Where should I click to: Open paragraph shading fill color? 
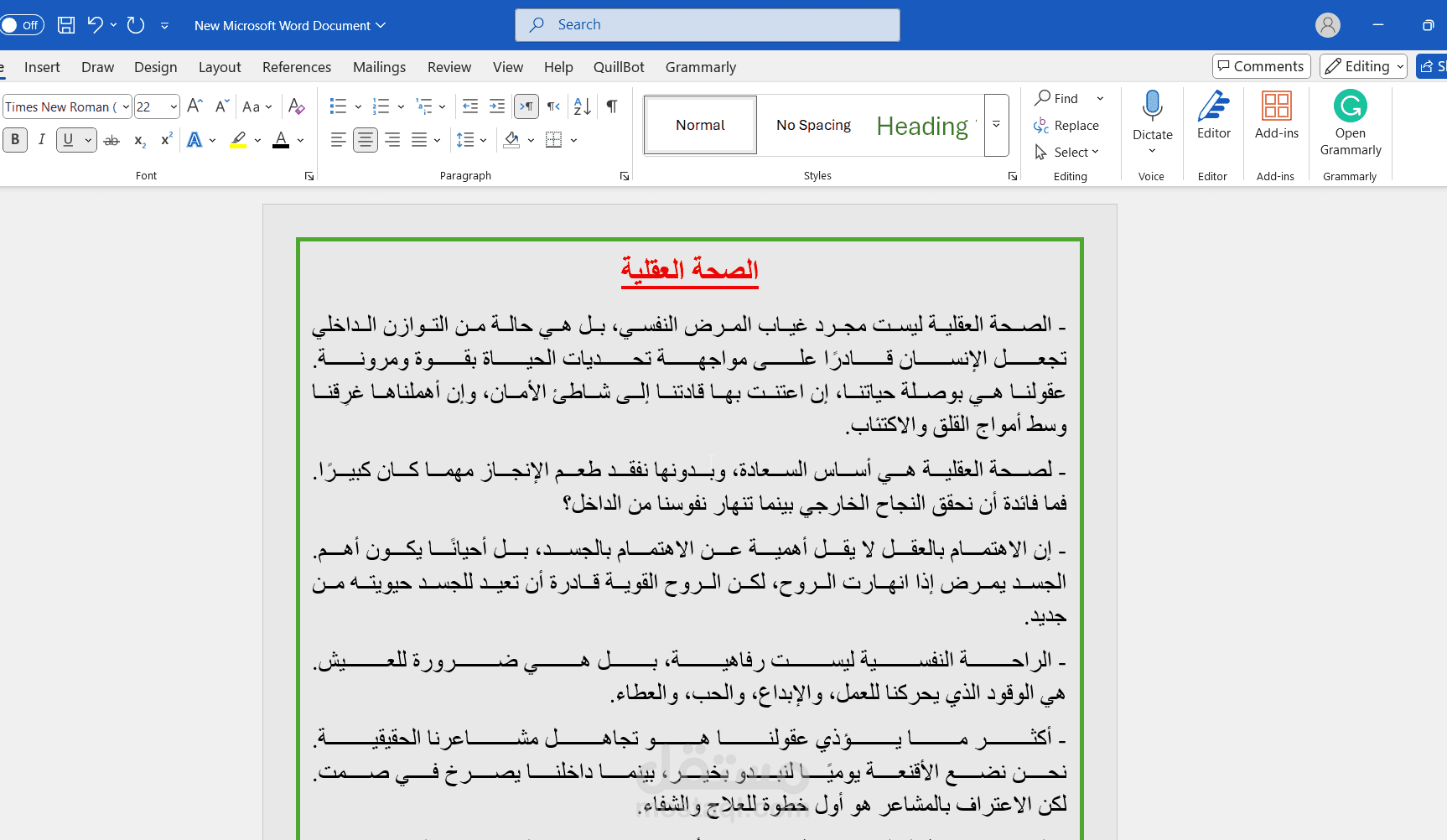click(x=511, y=140)
